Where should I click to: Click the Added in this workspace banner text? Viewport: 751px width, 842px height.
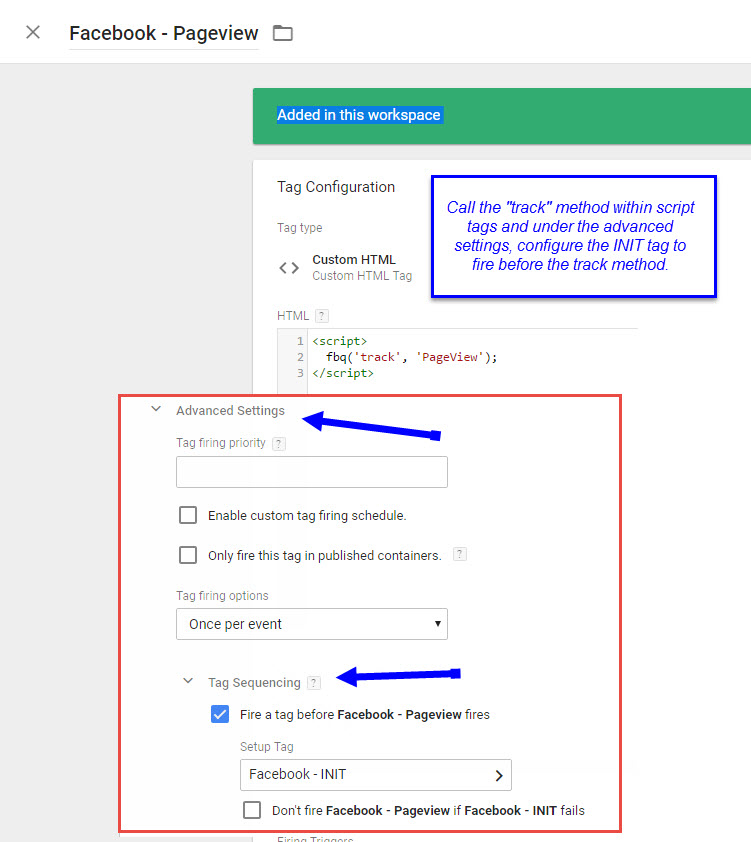point(359,115)
